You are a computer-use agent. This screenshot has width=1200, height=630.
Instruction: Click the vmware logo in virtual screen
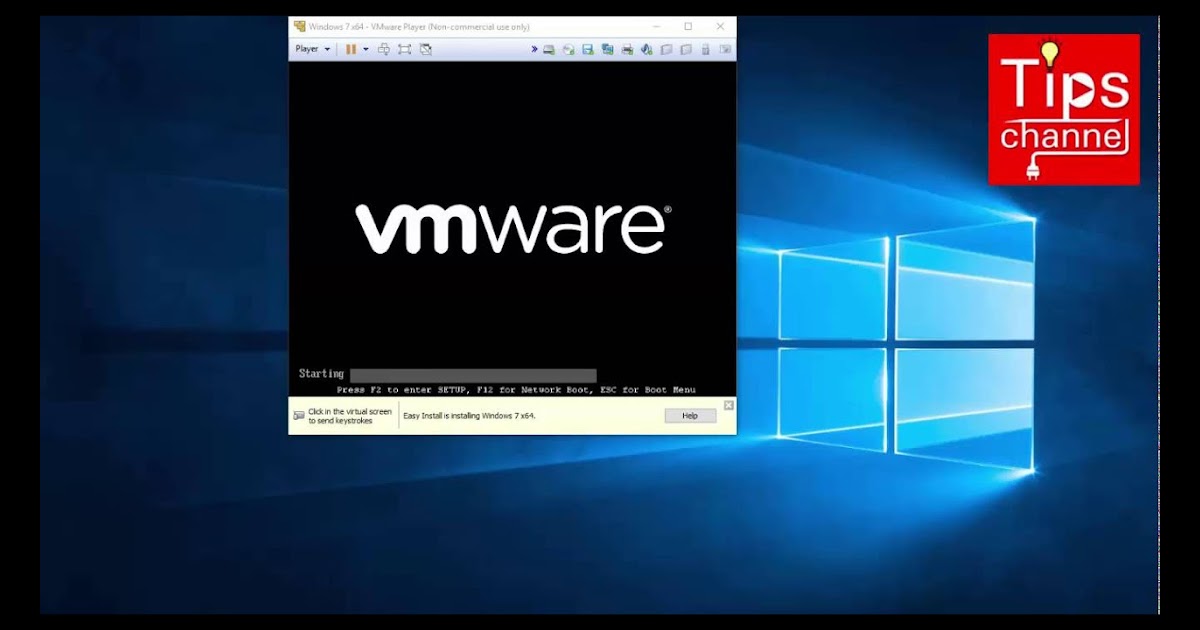tap(513, 228)
